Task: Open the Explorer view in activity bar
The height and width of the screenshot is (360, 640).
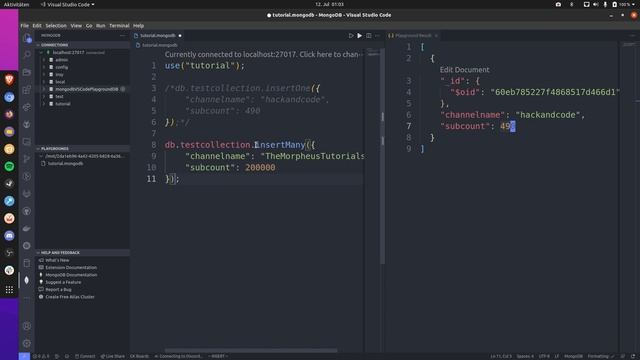Action: tap(27, 38)
